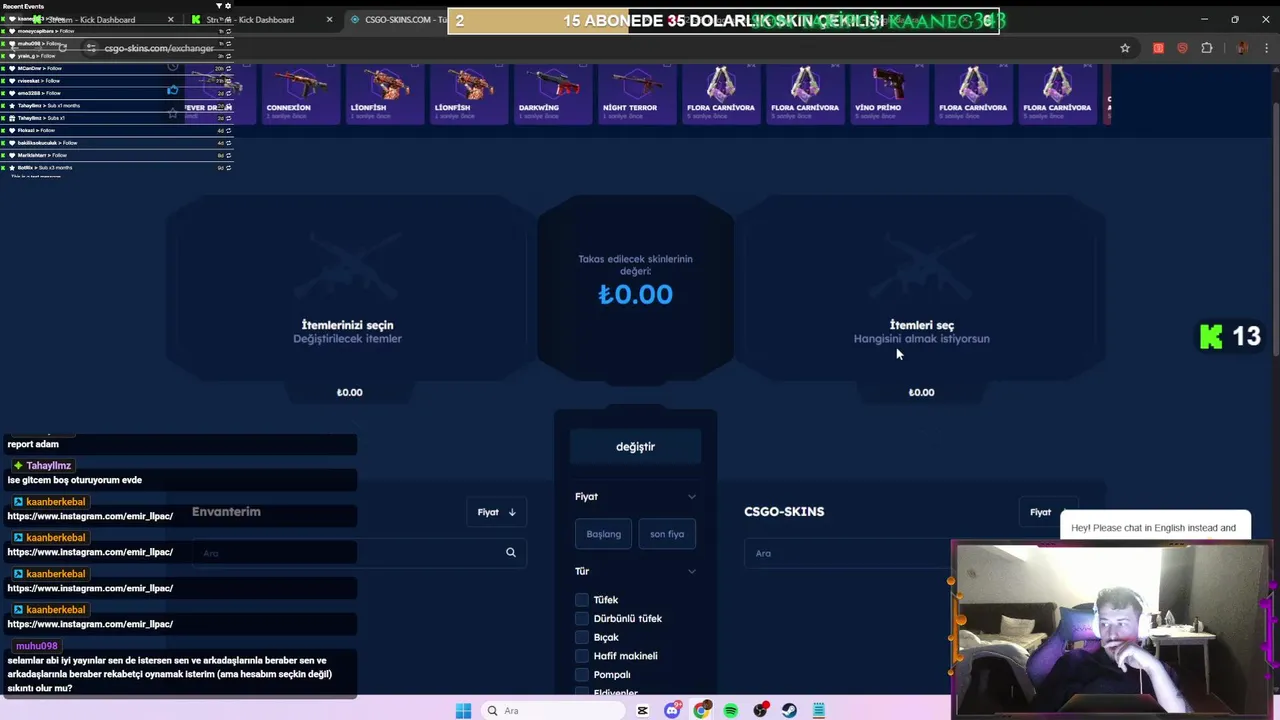Open Steam from the taskbar
This screenshot has height=720, width=1280.
coord(790,711)
